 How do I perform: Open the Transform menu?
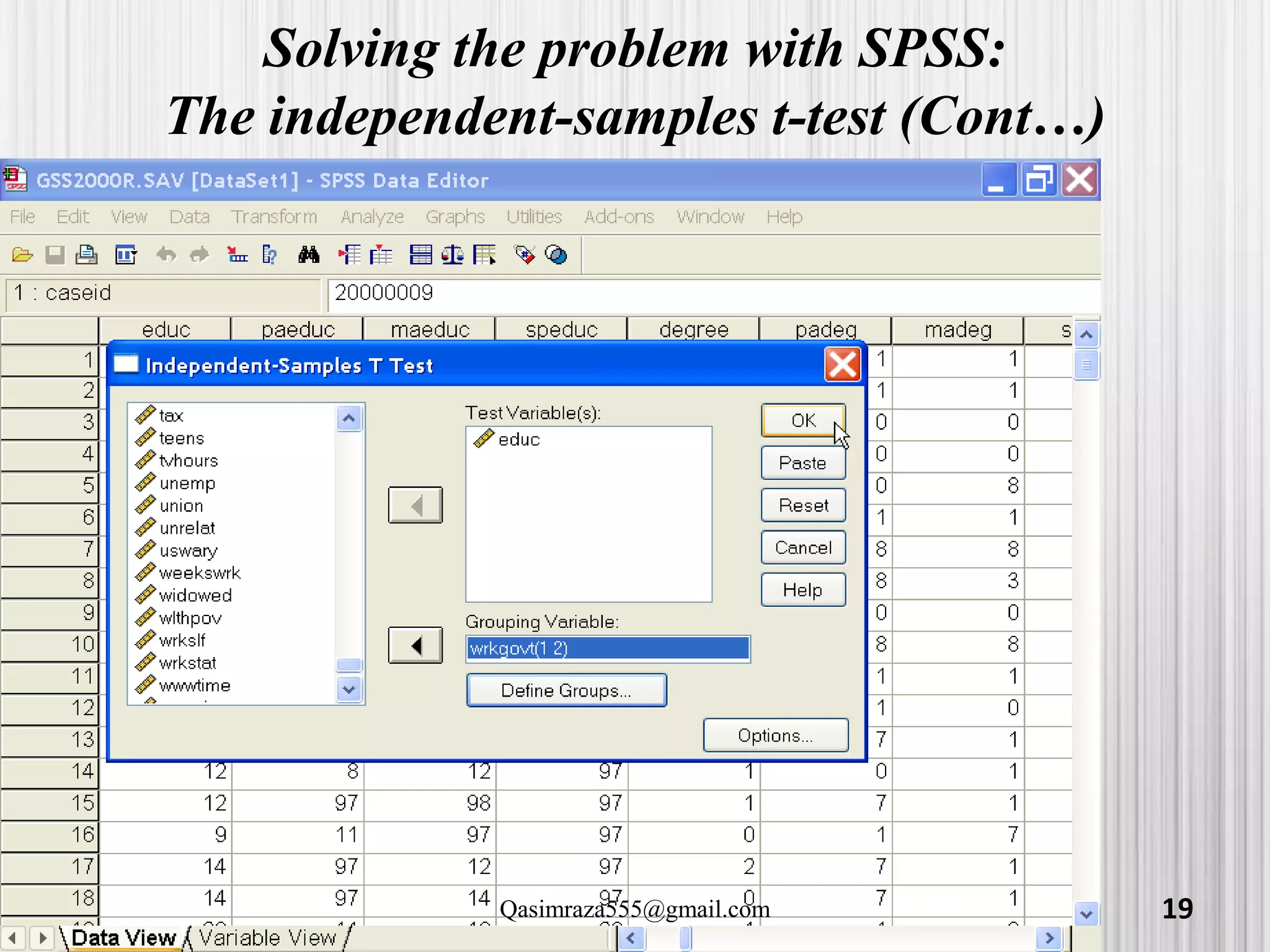pos(274,217)
